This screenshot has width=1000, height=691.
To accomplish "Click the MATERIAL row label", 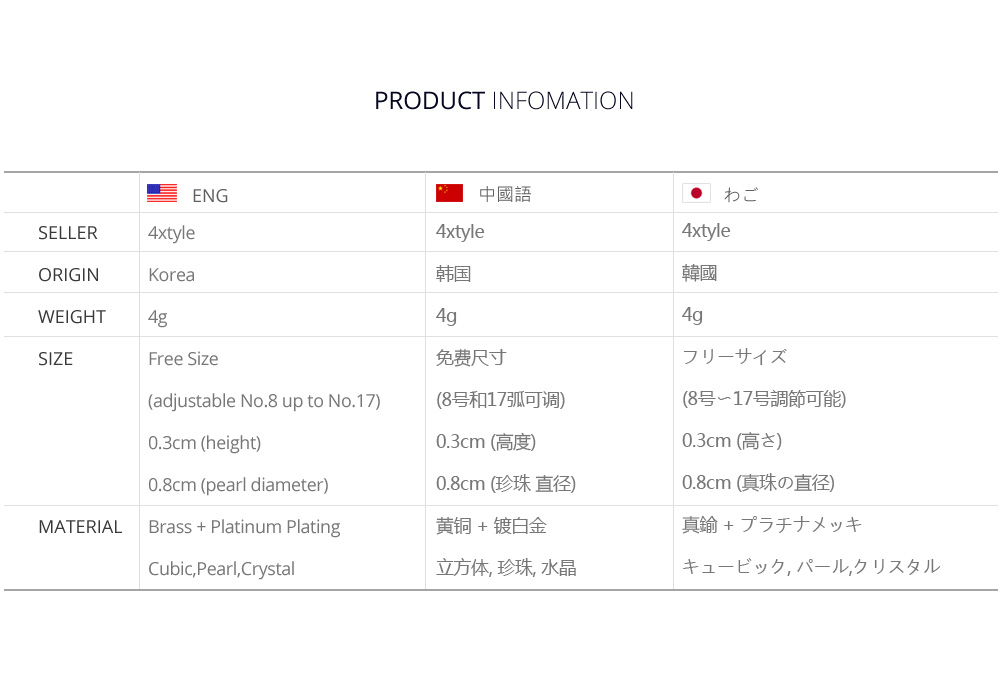I will click(80, 526).
